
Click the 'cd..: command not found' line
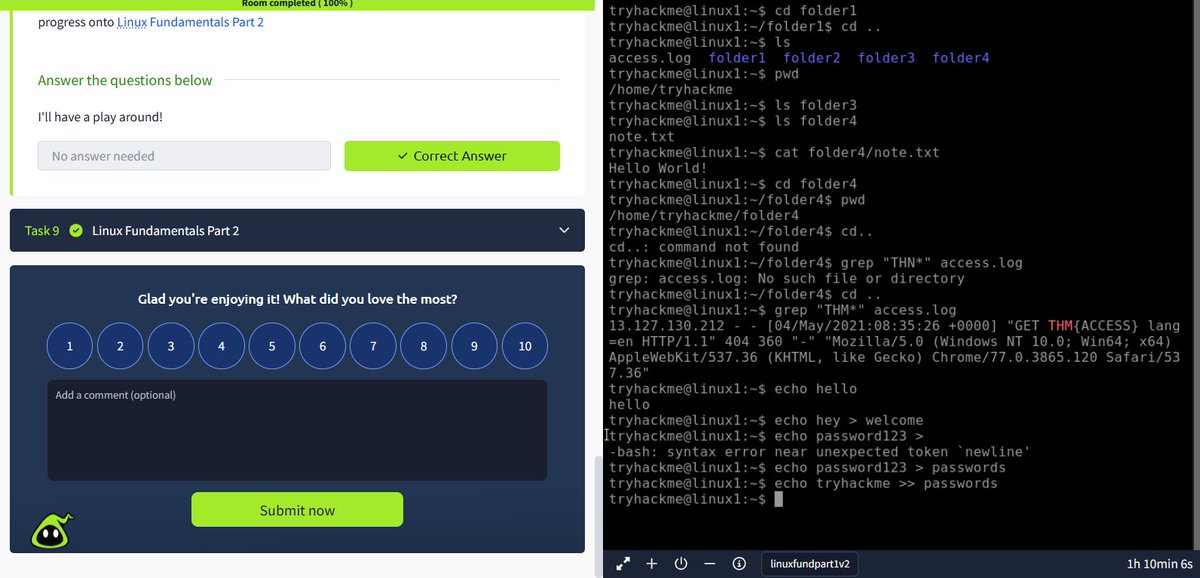tap(704, 247)
